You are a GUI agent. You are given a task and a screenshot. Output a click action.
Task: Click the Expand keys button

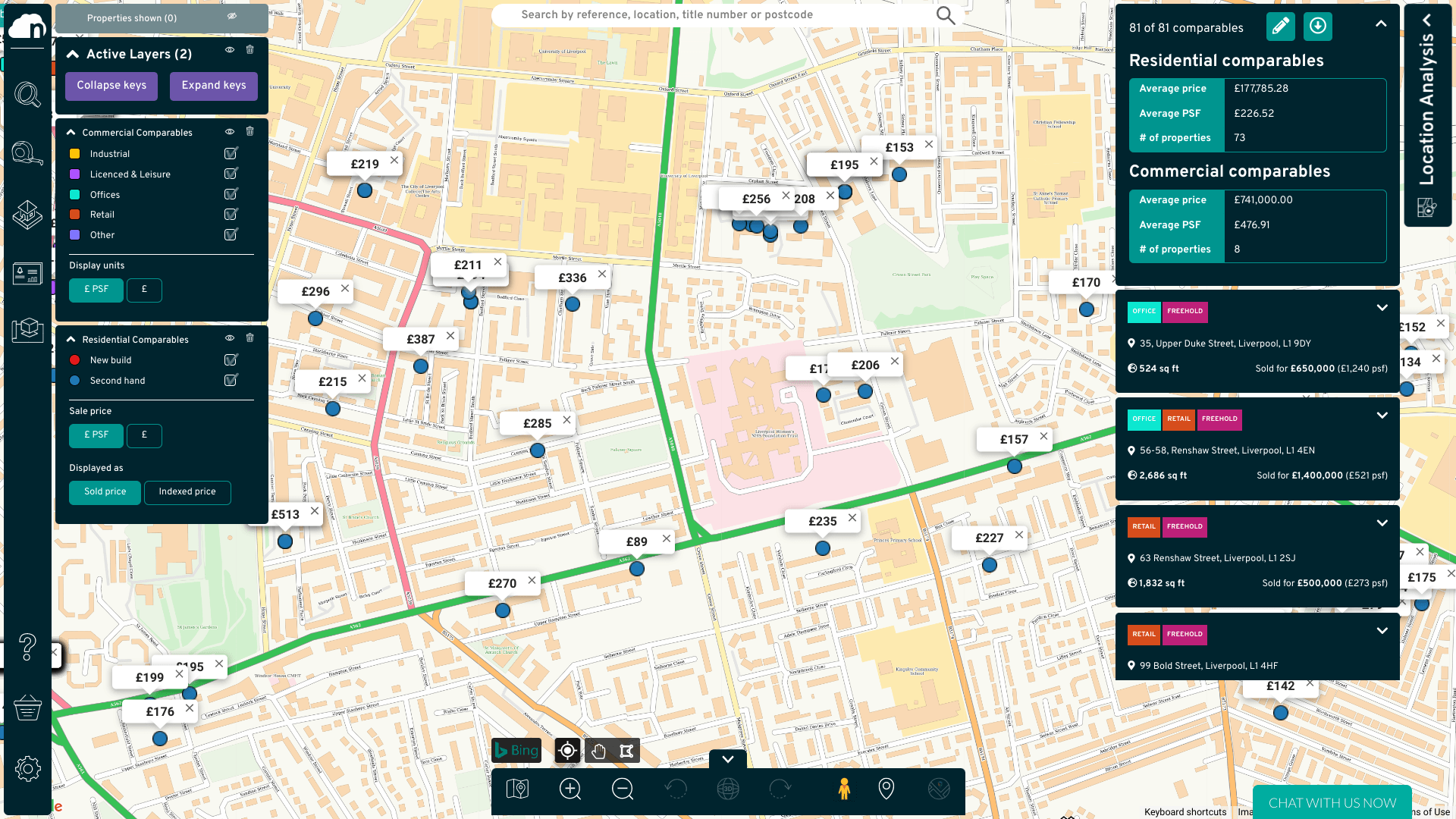click(213, 86)
